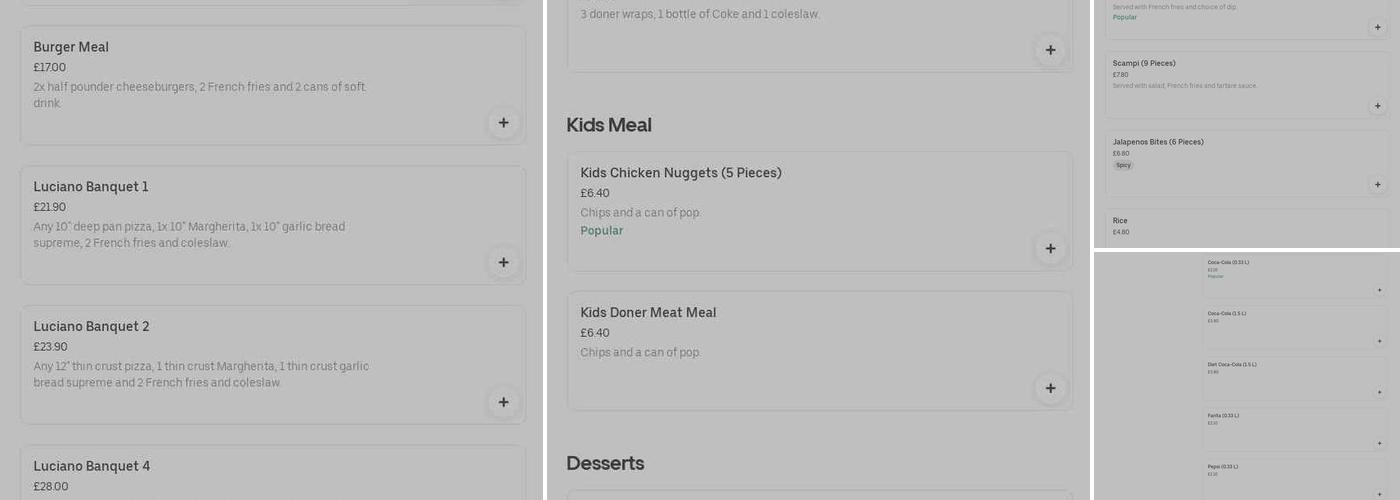
Task: Click the Popular label under Kids Chicken Nuggets
Action: 602,231
